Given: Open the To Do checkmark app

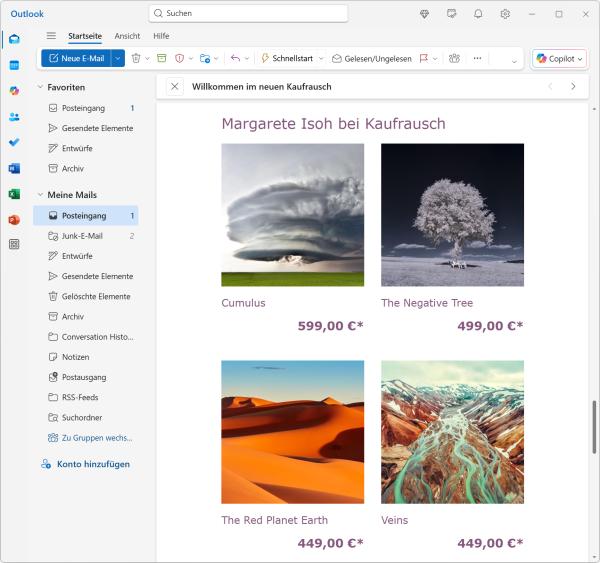Looking at the screenshot, I should (14, 142).
